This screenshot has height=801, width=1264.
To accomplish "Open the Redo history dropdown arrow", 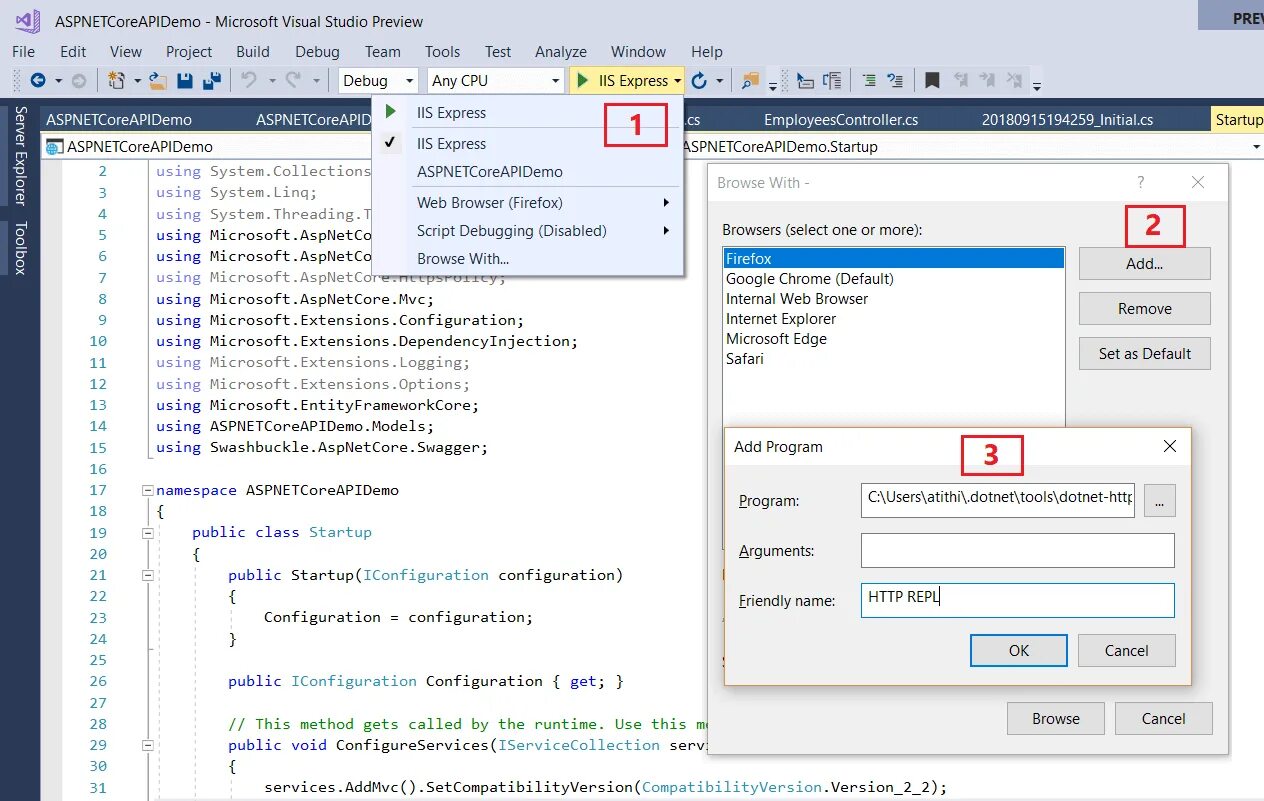I will [x=316, y=81].
